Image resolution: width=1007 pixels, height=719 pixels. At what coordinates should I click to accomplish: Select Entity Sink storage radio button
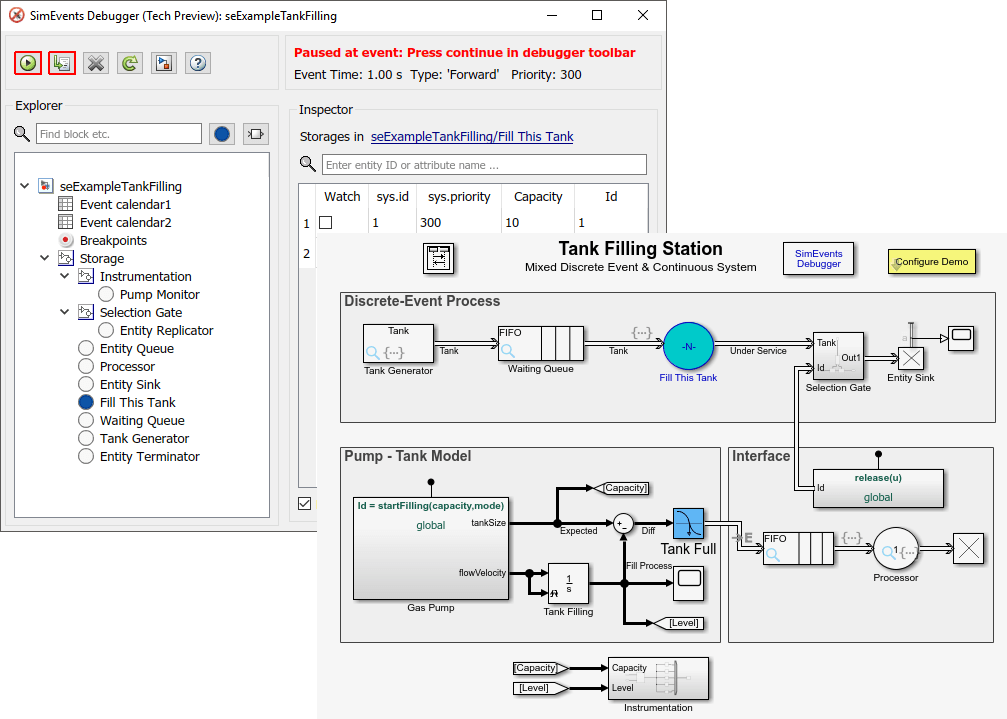[x=86, y=384]
